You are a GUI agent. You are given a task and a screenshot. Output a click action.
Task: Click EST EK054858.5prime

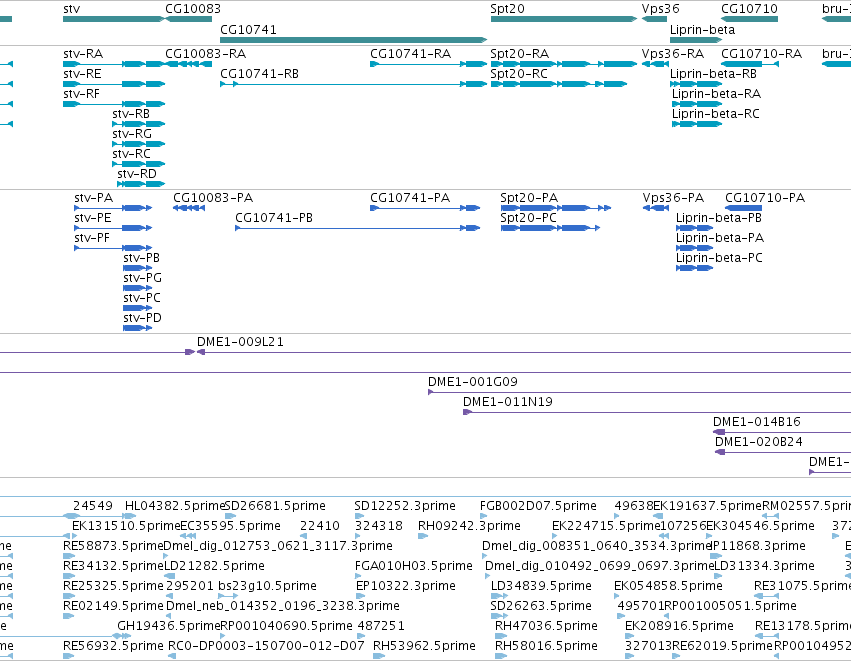click(619, 596)
